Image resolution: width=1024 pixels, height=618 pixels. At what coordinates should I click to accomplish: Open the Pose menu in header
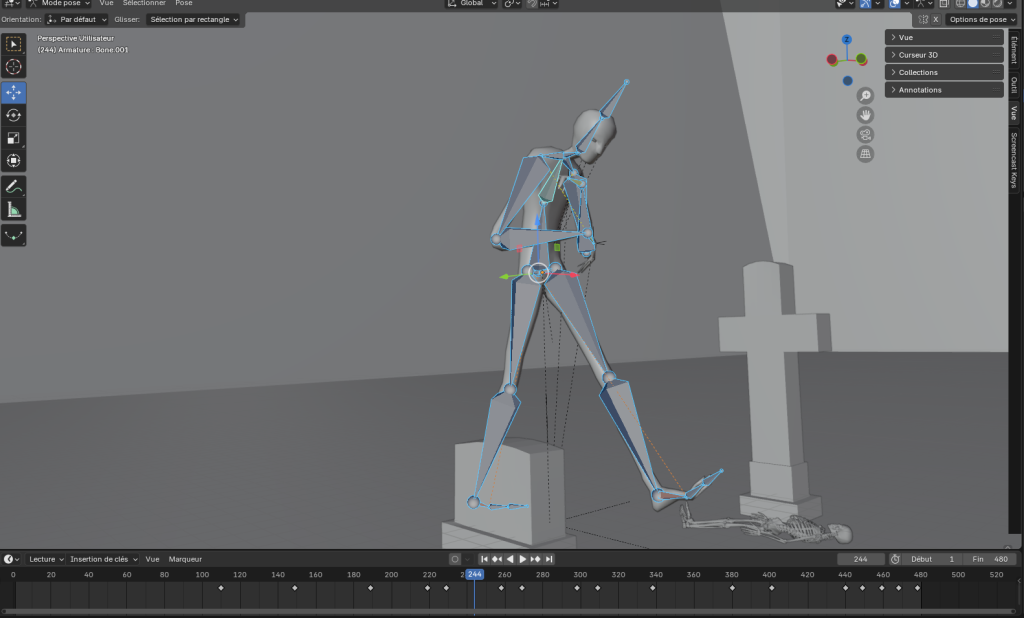[x=184, y=3]
